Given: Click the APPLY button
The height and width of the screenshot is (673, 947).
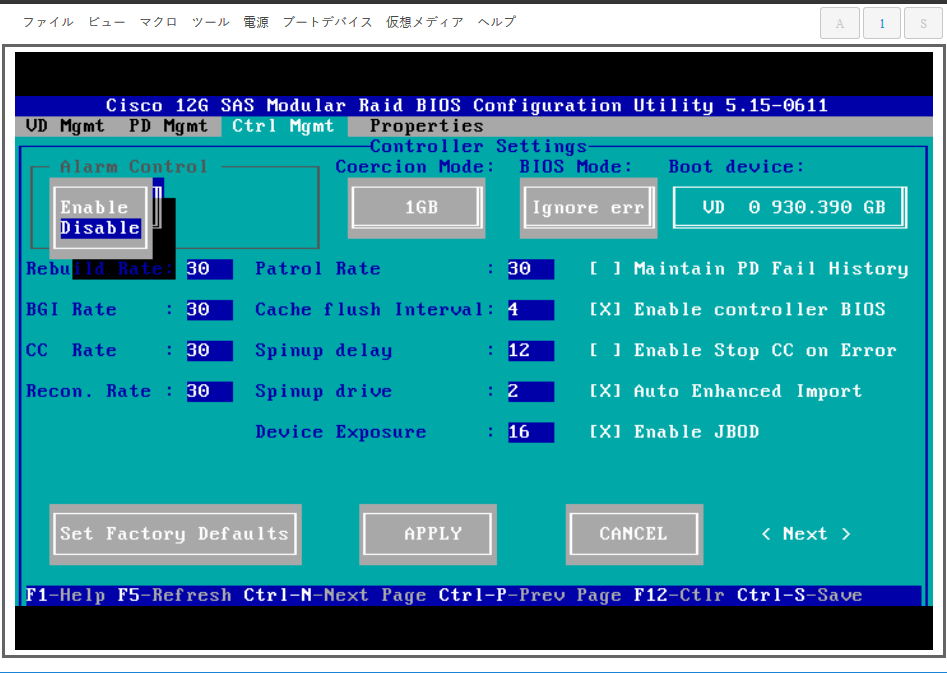Looking at the screenshot, I should coord(428,534).
